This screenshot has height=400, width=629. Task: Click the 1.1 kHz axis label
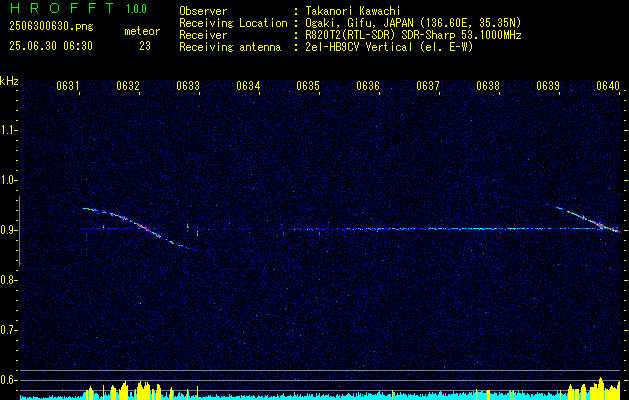(x=8, y=130)
